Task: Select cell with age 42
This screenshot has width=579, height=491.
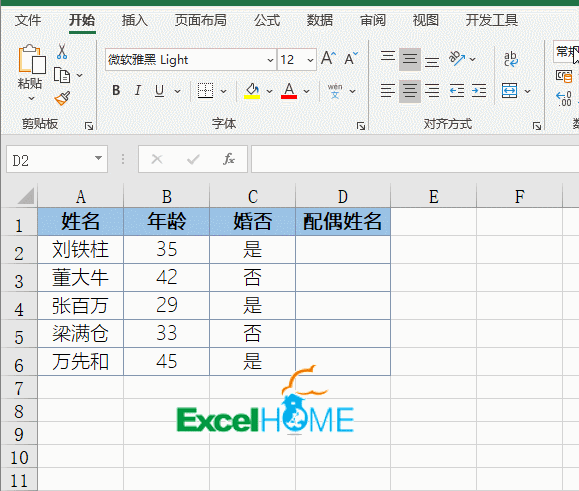Action: [x=167, y=277]
